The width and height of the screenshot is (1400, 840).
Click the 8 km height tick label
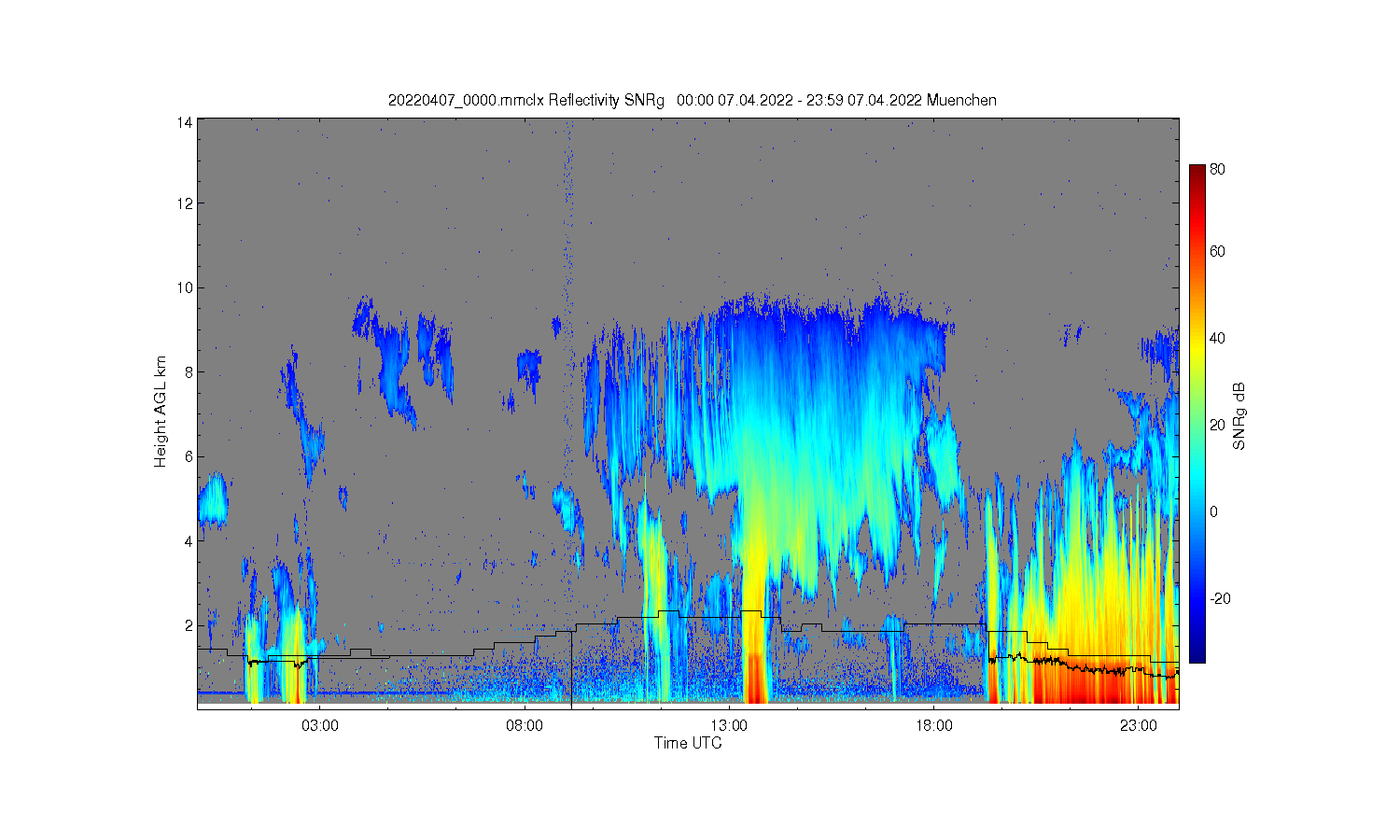pos(189,371)
